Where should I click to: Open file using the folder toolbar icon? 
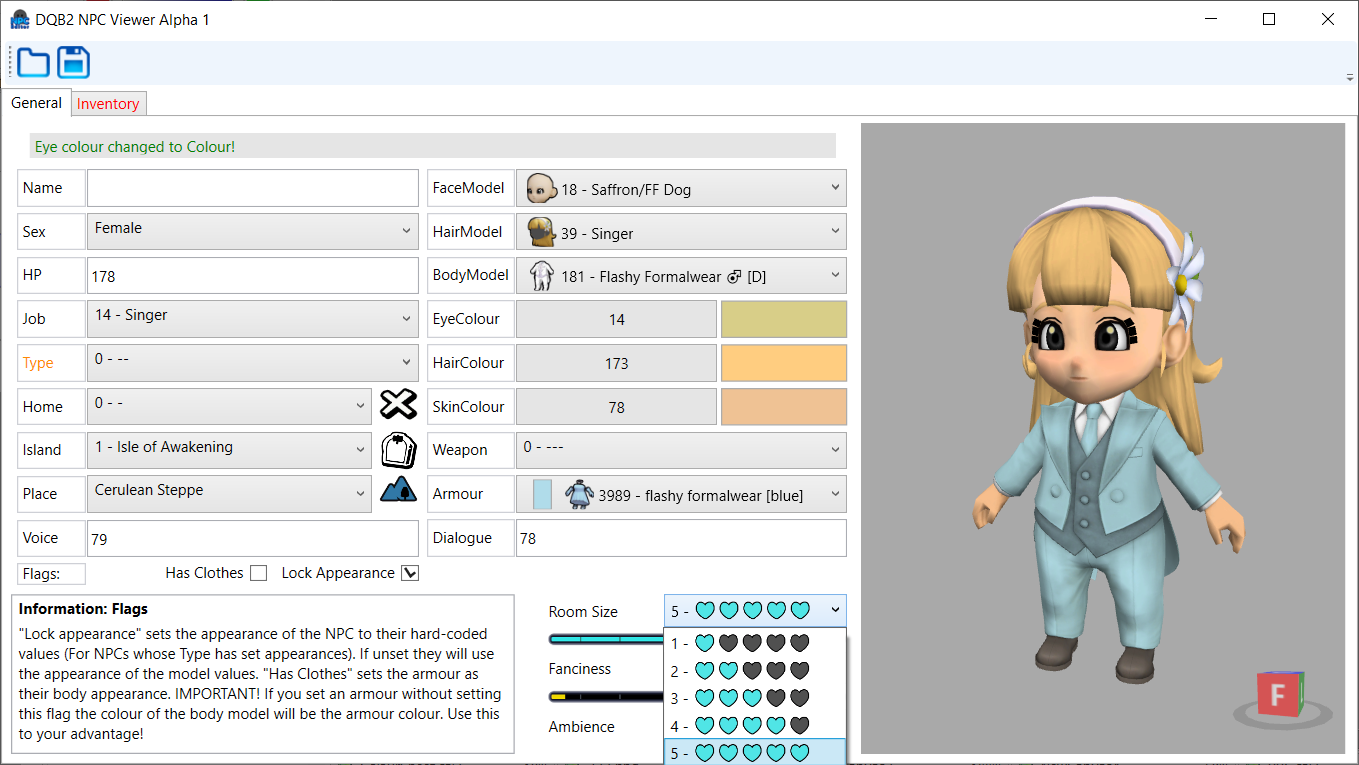[x=34, y=63]
